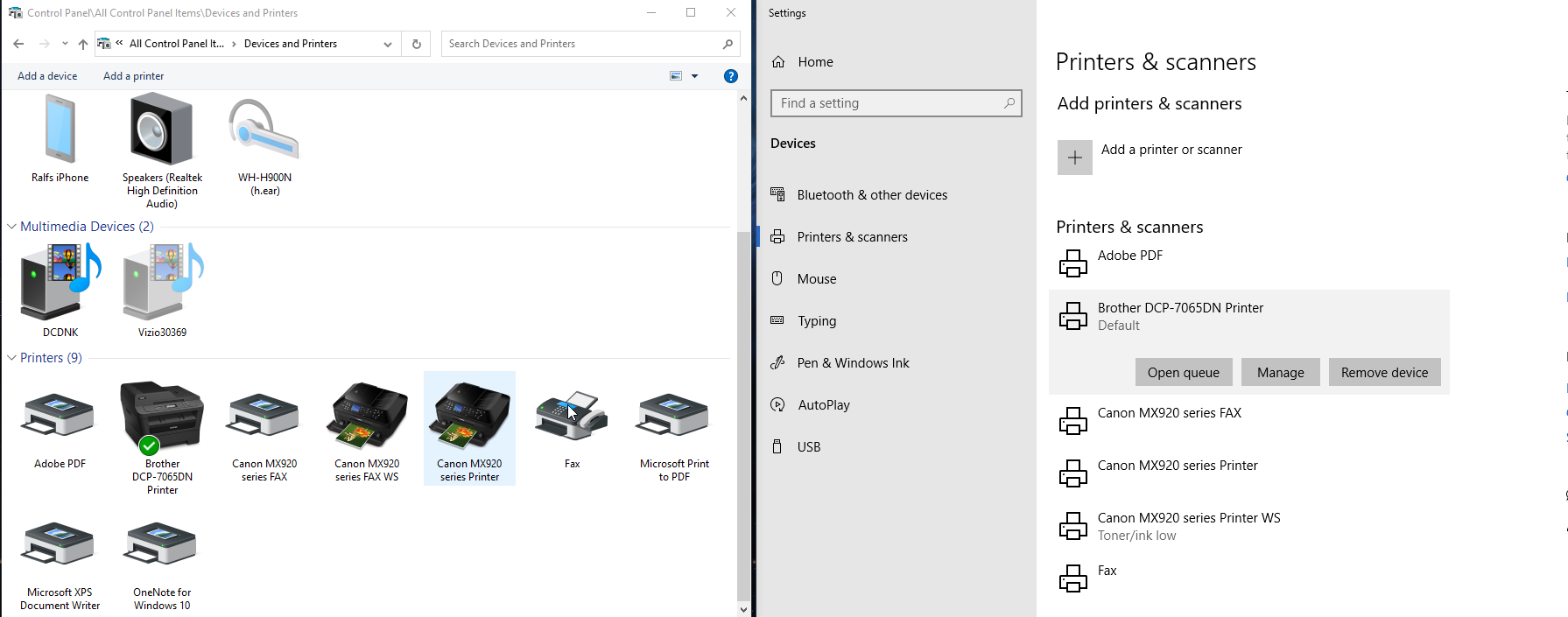1568x617 pixels.
Task: Click the Devices and Printers breadcrumb
Action: (x=291, y=44)
